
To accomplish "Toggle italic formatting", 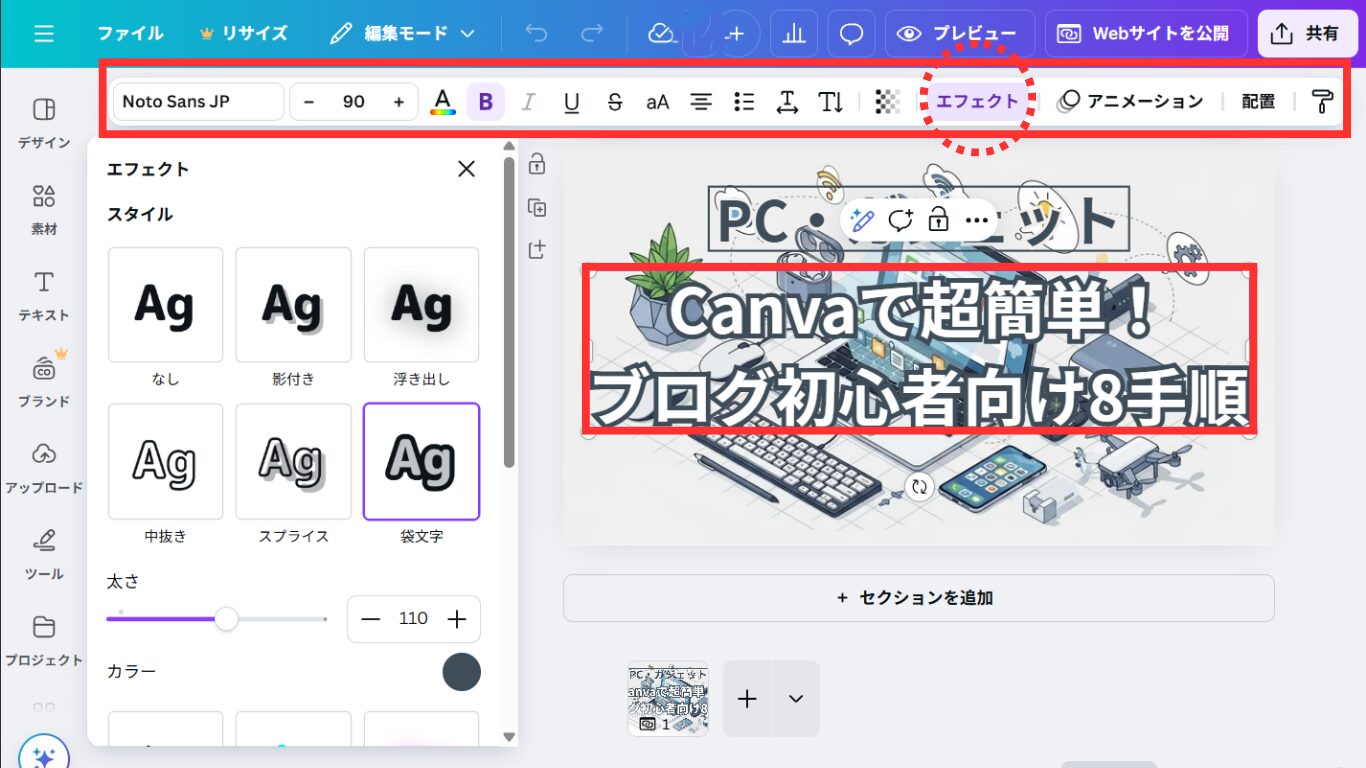I will [529, 102].
